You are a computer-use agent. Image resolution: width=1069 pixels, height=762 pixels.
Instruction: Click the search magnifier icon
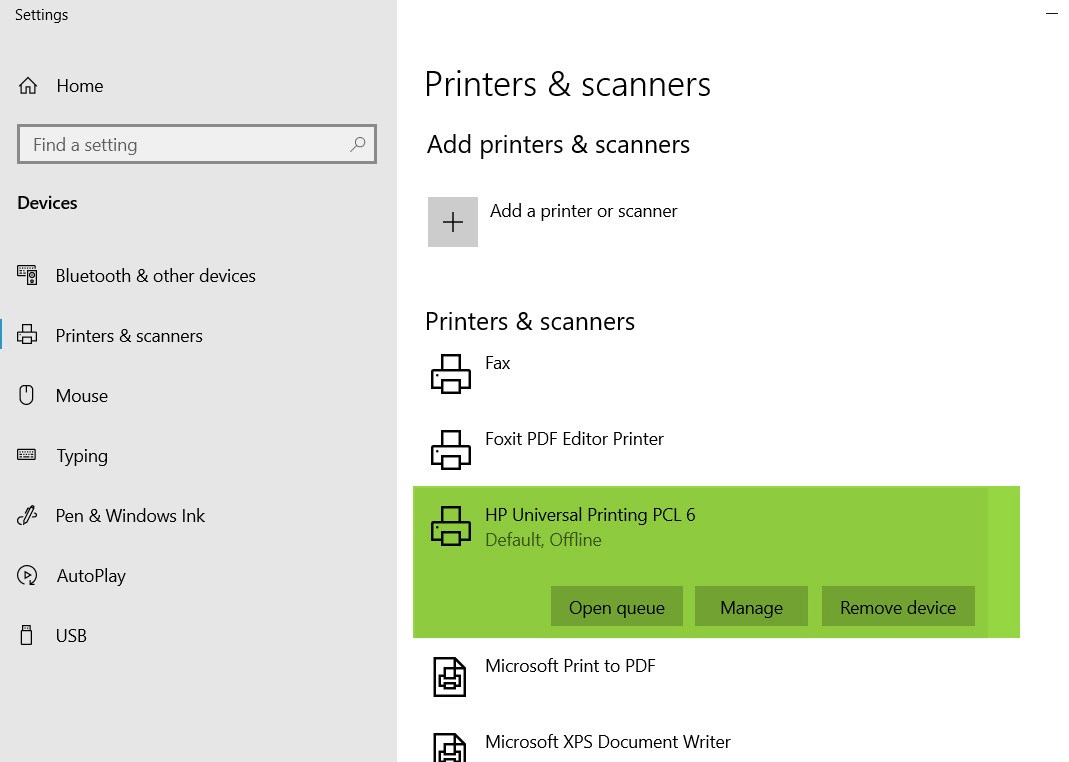click(x=357, y=144)
